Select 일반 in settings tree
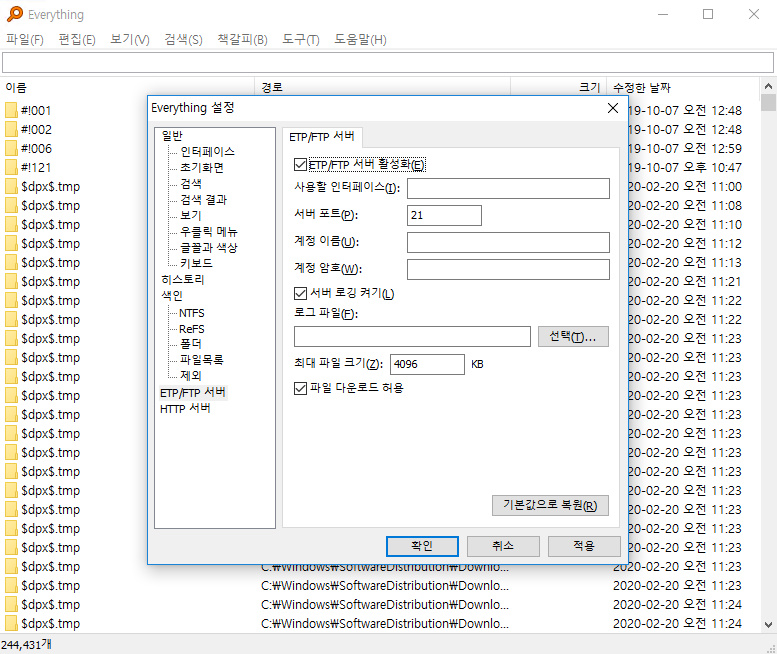This screenshot has width=777, height=654. pyautogui.click(x=172, y=135)
